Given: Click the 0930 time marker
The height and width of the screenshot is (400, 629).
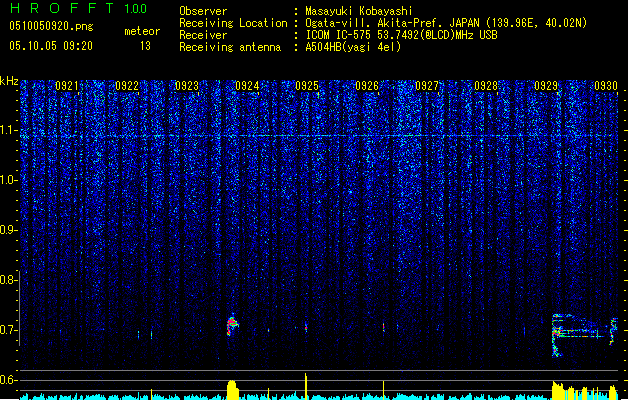Looking at the screenshot, I should pos(606,86).
